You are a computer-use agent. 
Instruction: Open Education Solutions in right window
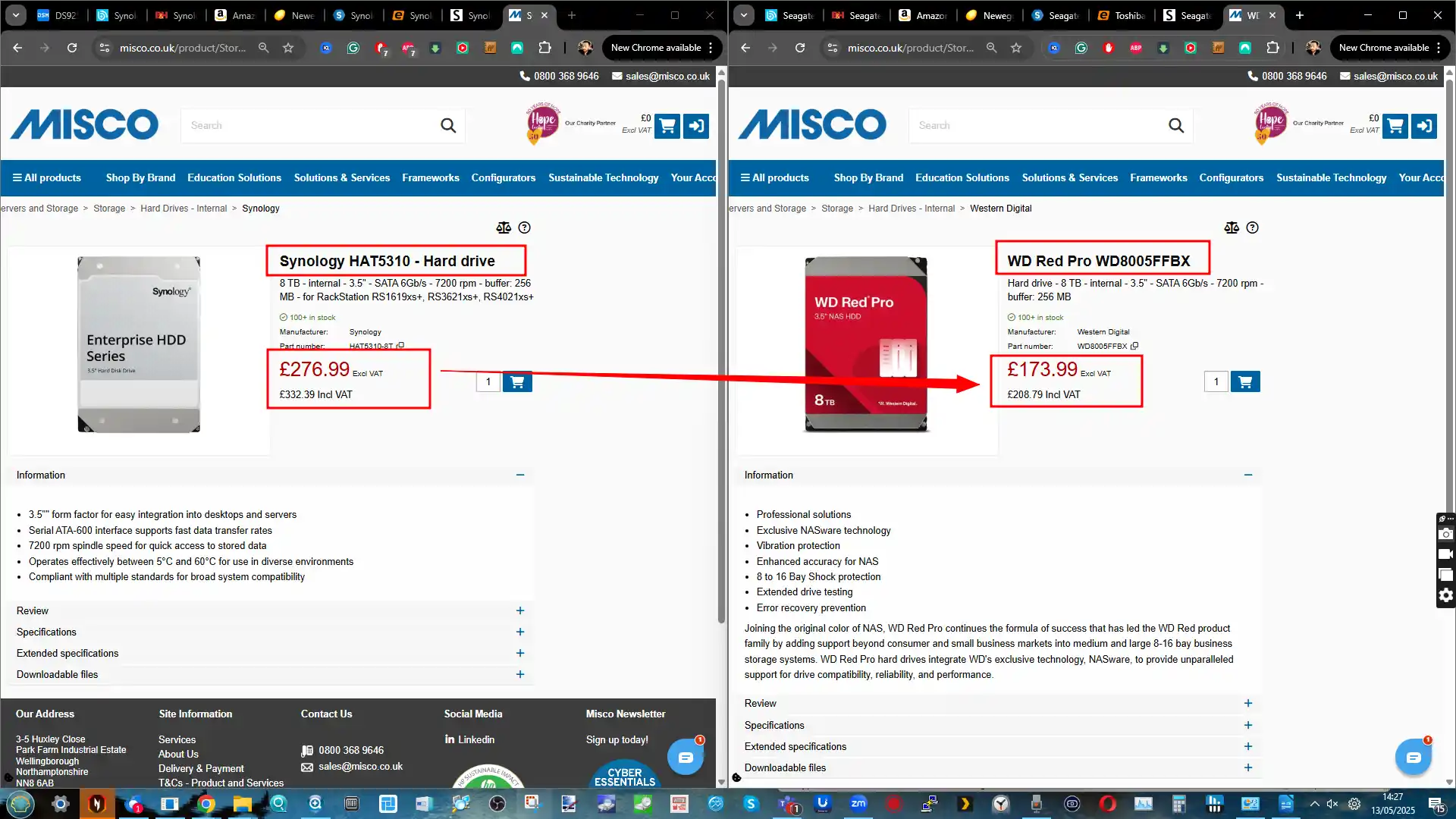pos(962,177)
